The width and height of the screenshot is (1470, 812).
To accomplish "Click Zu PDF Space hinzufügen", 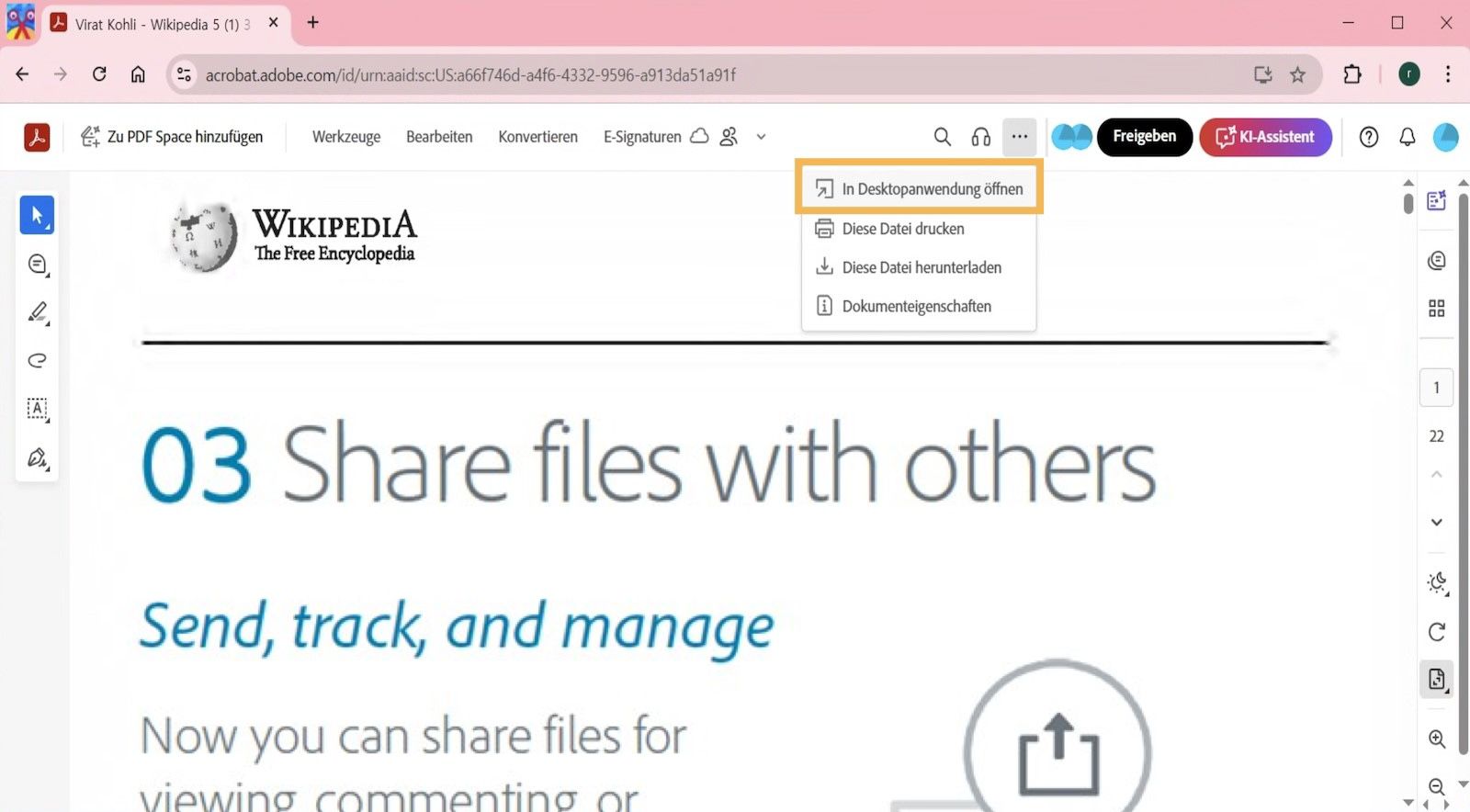I will coord(172,137).
